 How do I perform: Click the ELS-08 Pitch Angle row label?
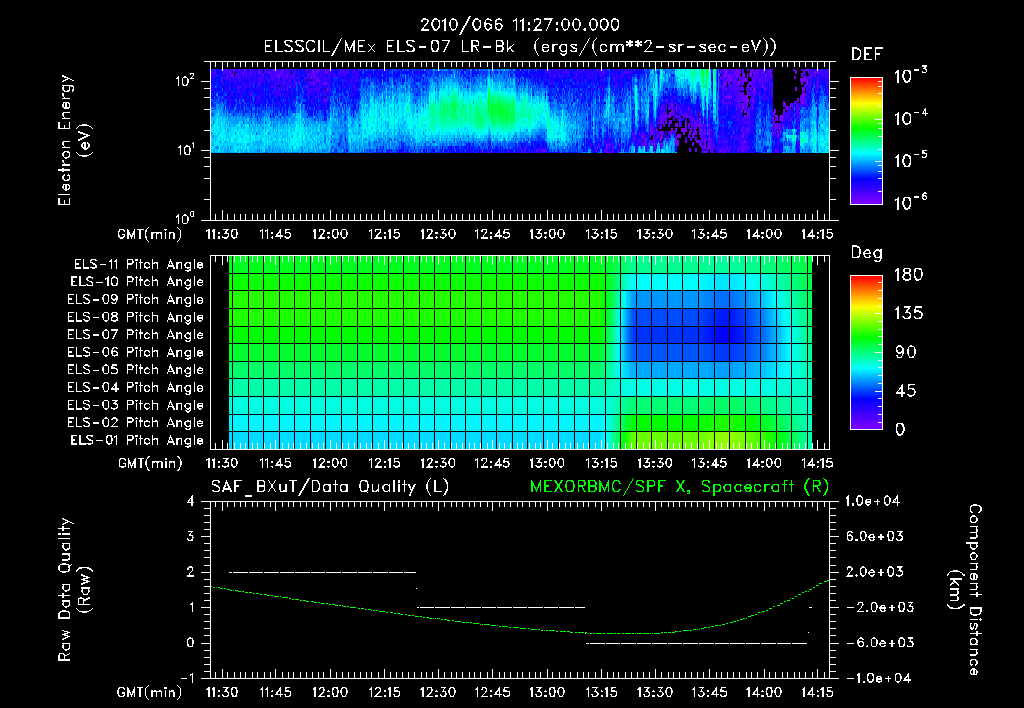[136, 317]
